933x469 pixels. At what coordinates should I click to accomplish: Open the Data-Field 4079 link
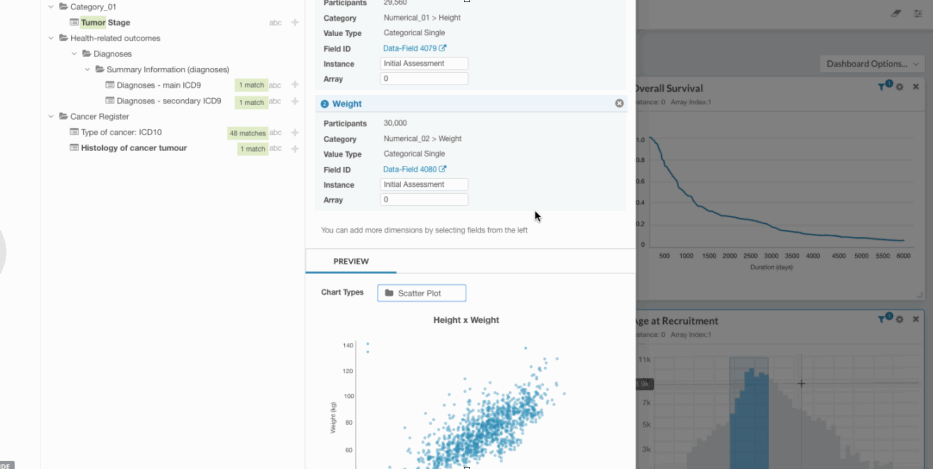pyautogui.click(x=414, y=48)
